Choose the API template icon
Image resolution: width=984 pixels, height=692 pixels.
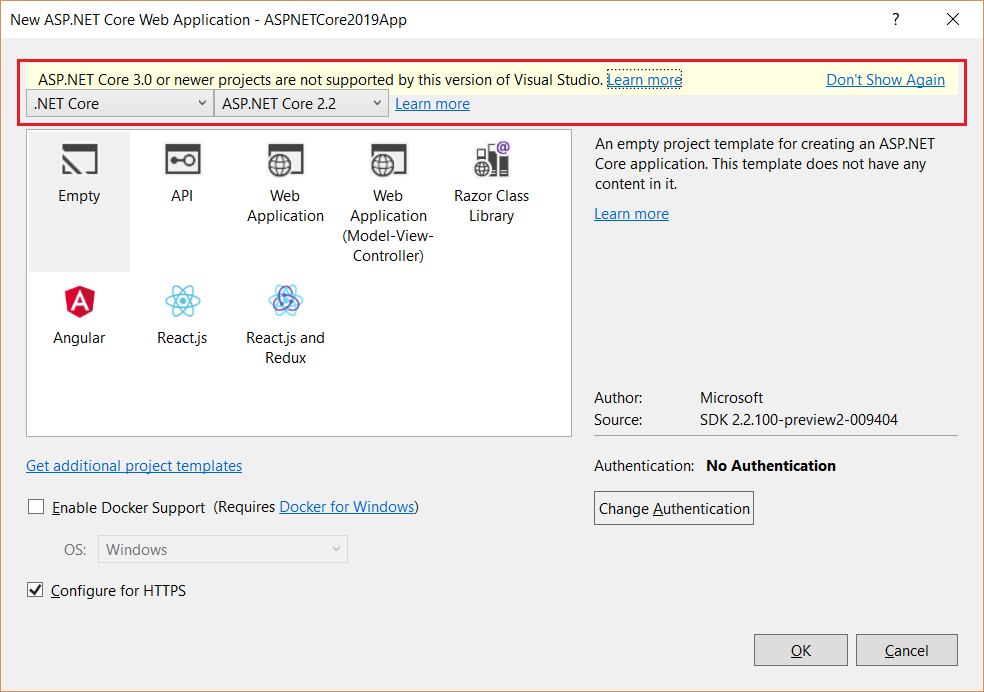(x=182, y=160)
